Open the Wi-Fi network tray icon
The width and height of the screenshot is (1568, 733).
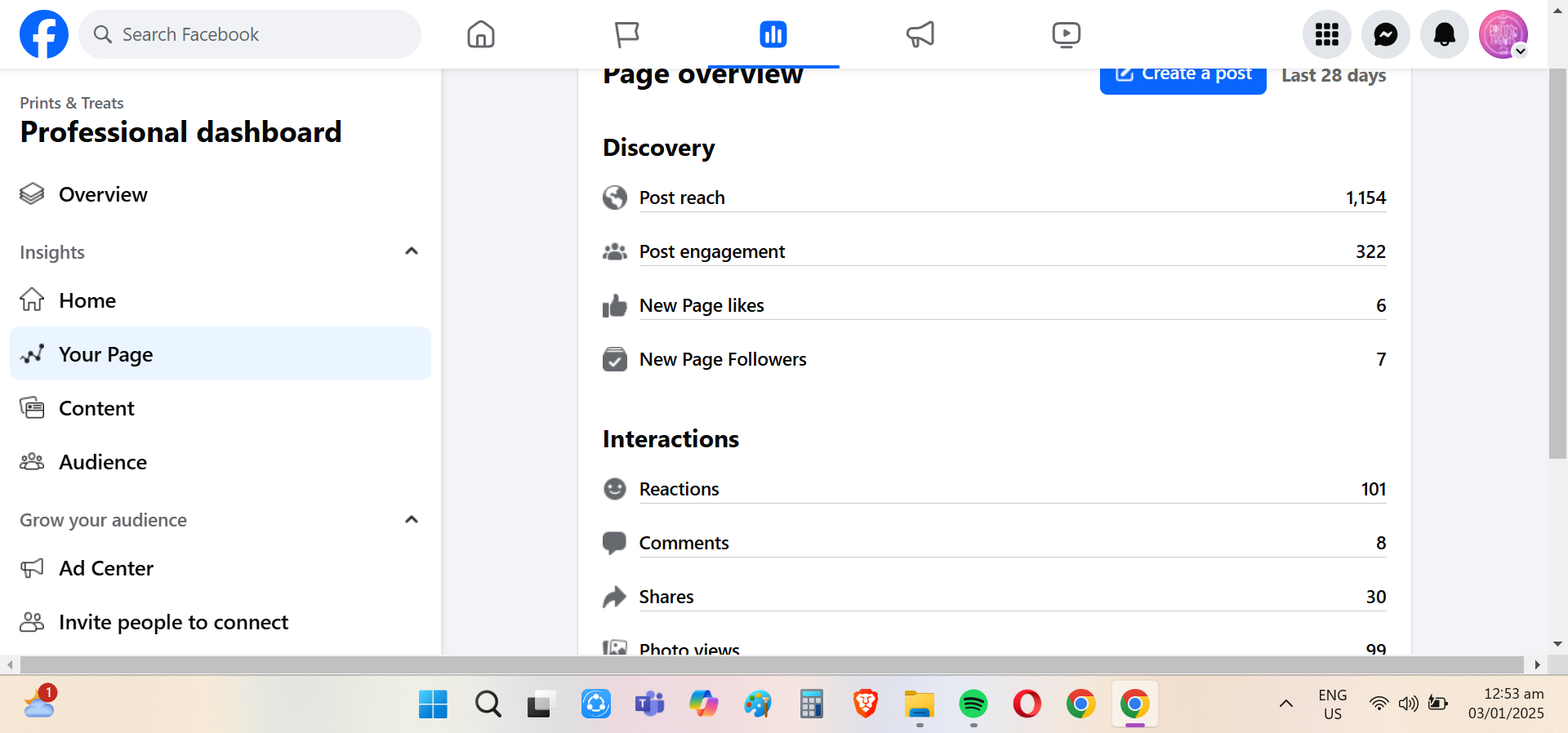1379,704
